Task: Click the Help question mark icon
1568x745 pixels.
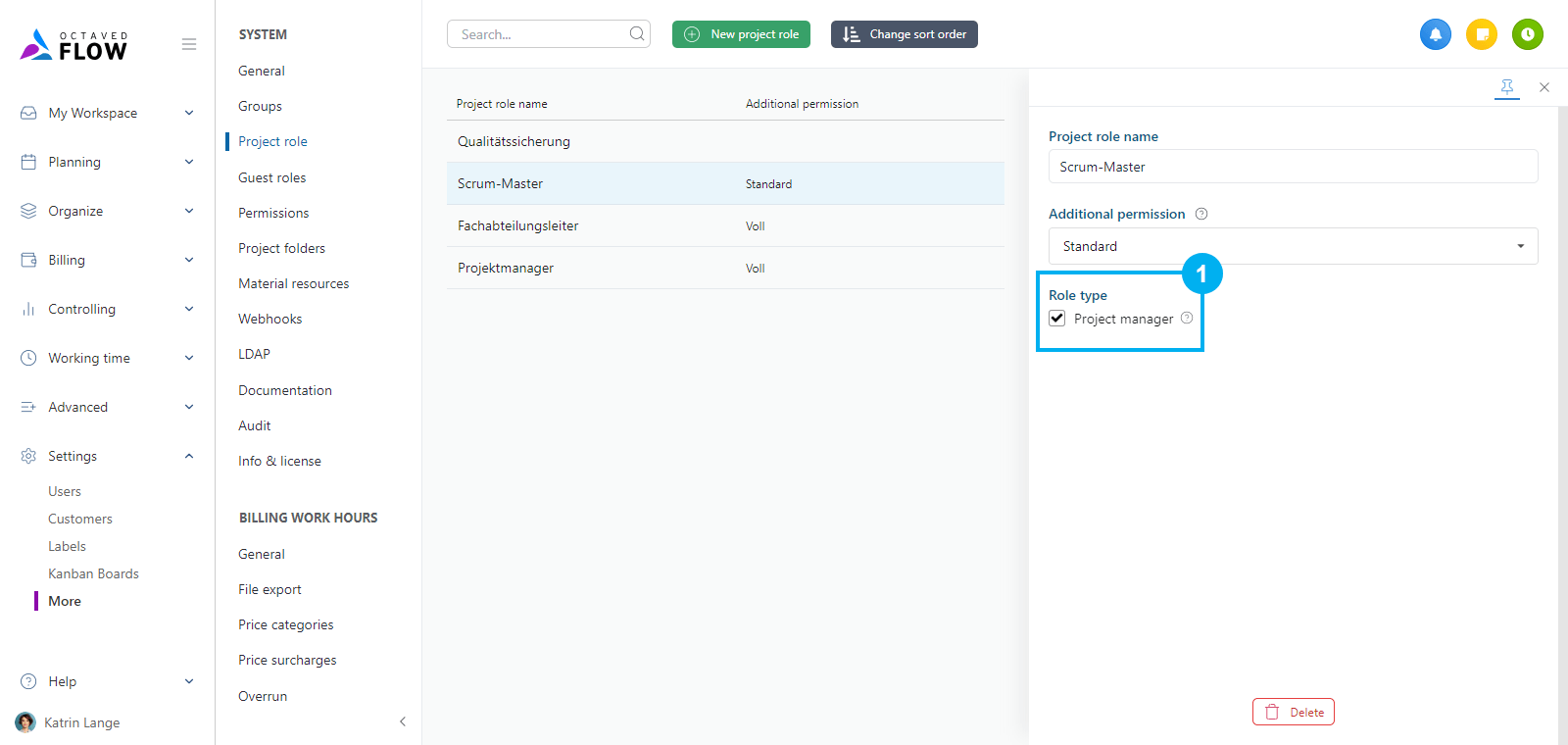Action: pos(28,681)
